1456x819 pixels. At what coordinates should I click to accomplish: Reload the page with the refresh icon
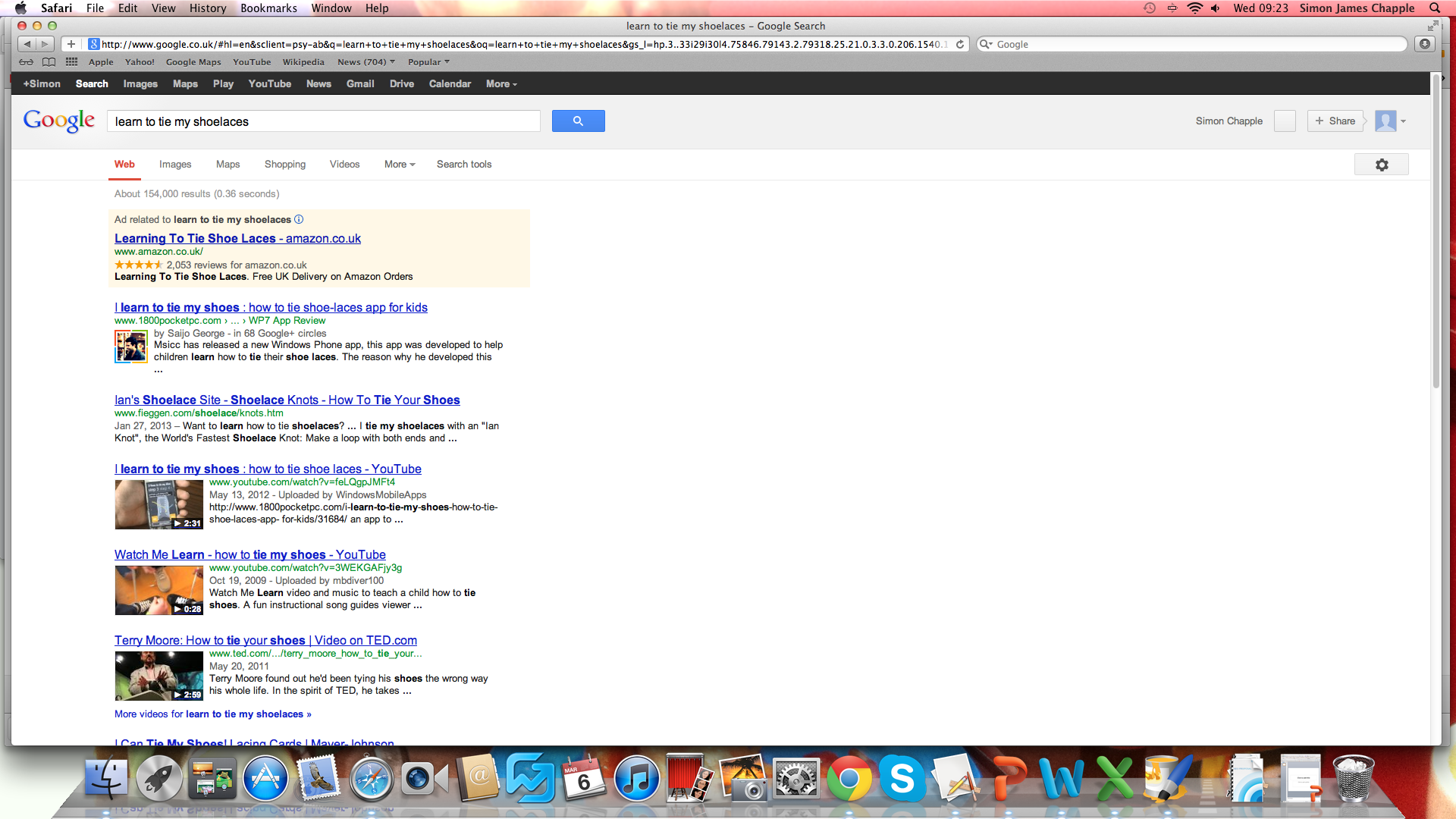pos(960,44)
